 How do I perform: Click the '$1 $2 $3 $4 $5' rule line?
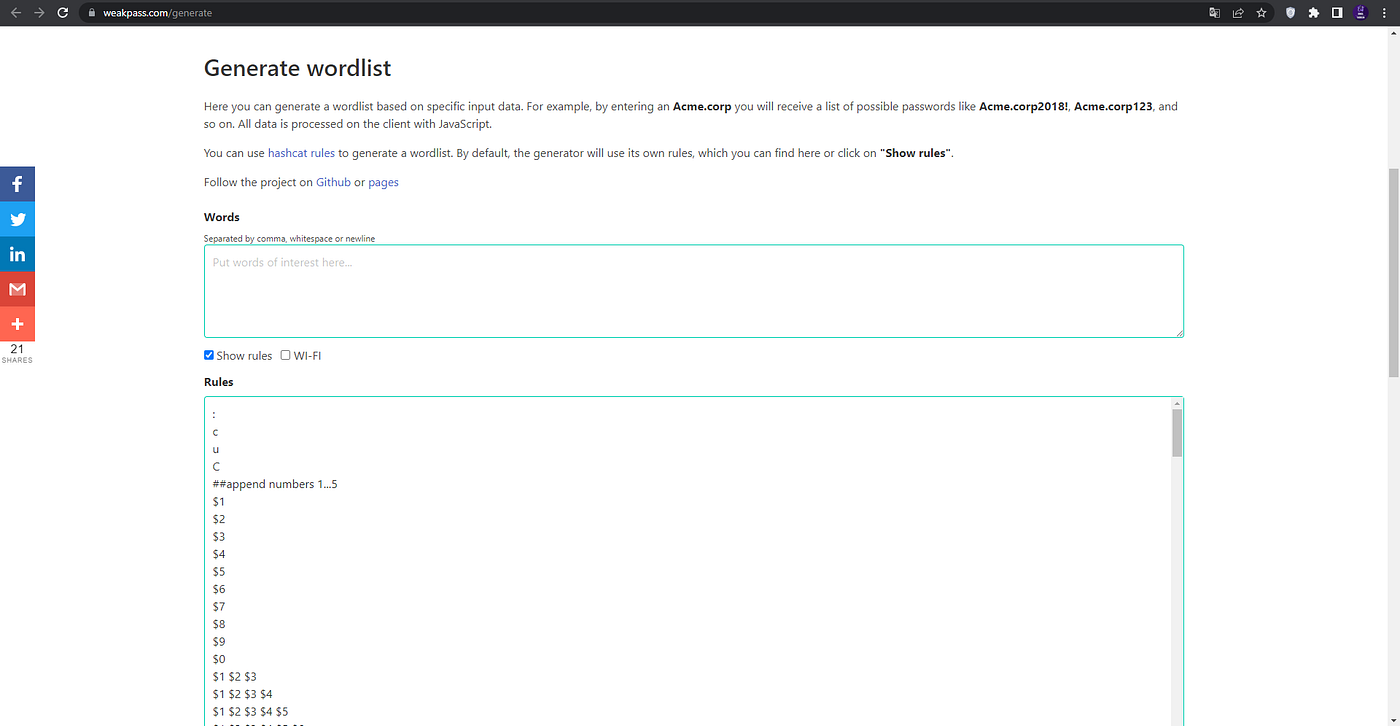point(250,711)
